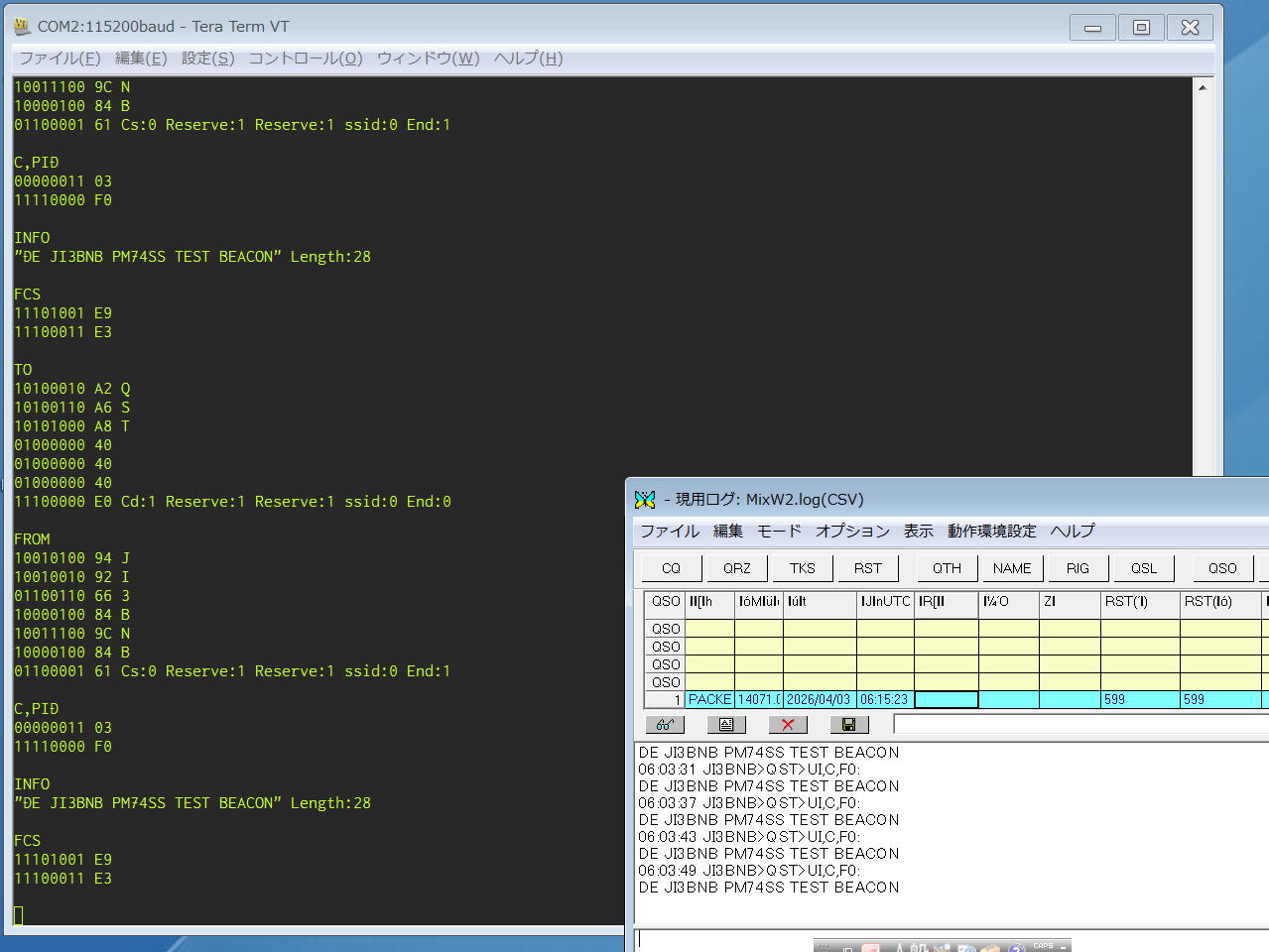Open the コントロール menu in Tera Term

tap(305, 59)
